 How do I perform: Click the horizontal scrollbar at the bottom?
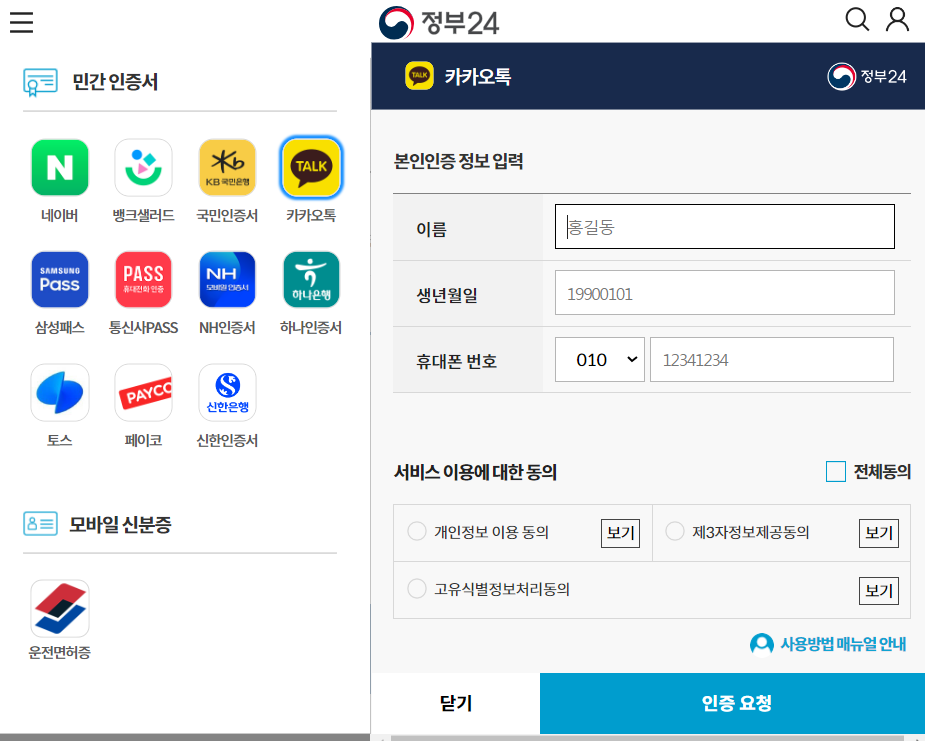(x=647, y=738)
